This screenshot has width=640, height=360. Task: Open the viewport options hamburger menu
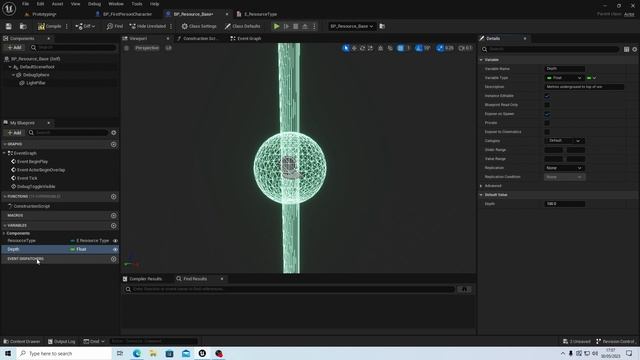(127, 48)
